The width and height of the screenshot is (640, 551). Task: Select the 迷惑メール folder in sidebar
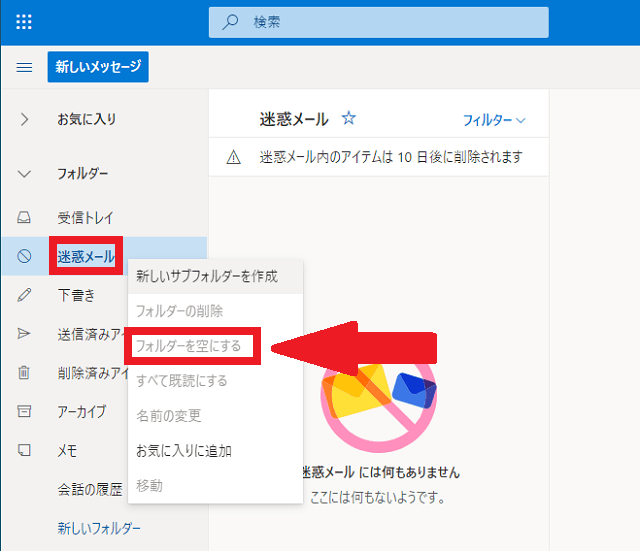[86, 256]
